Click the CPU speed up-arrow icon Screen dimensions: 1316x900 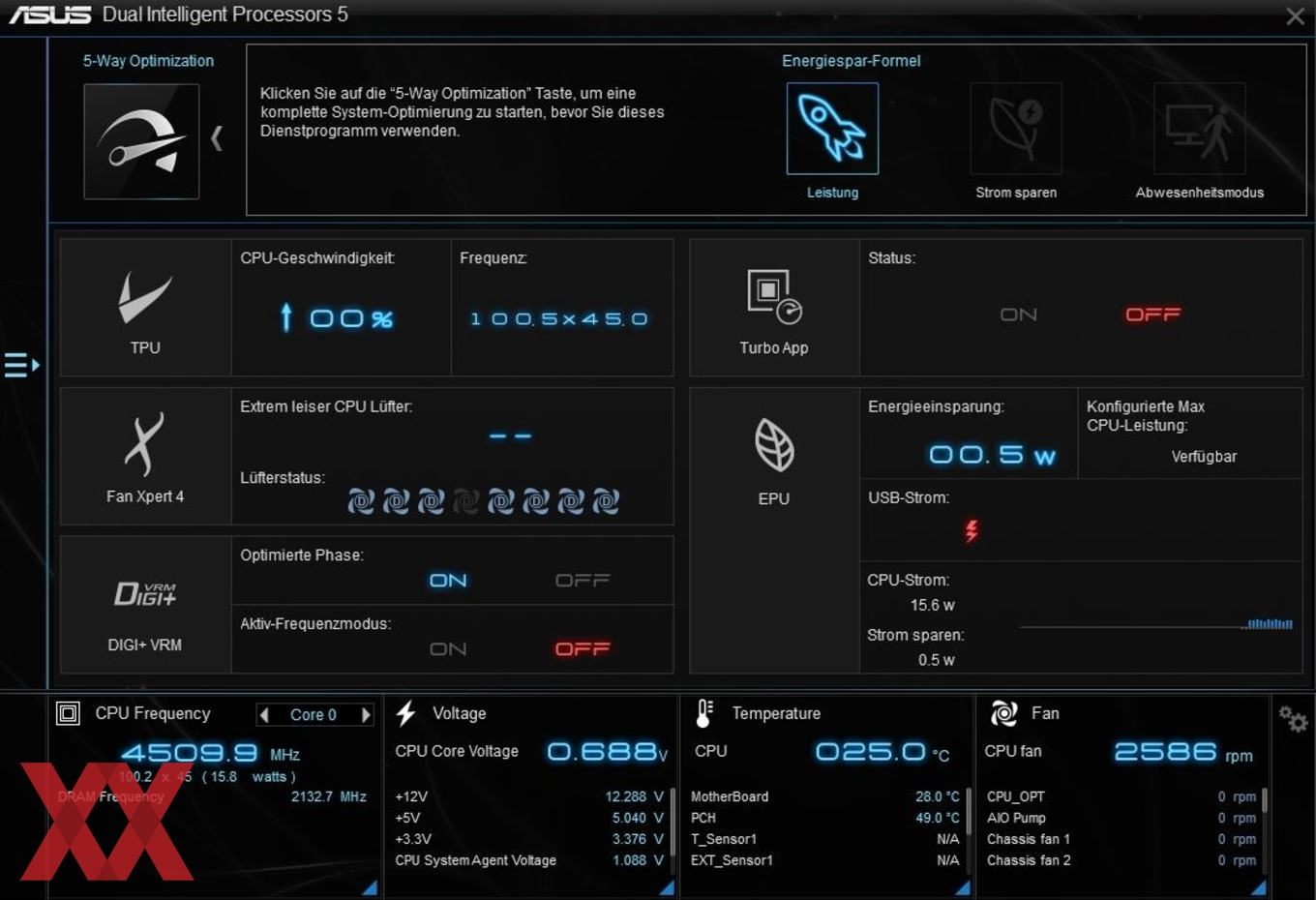pos(285,316)
